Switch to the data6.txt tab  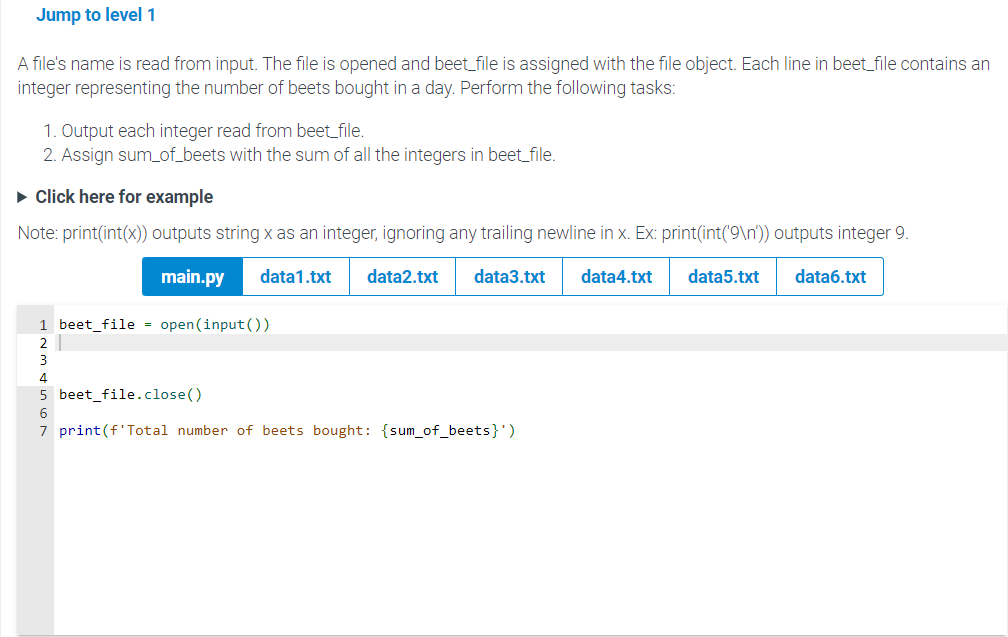829,276
